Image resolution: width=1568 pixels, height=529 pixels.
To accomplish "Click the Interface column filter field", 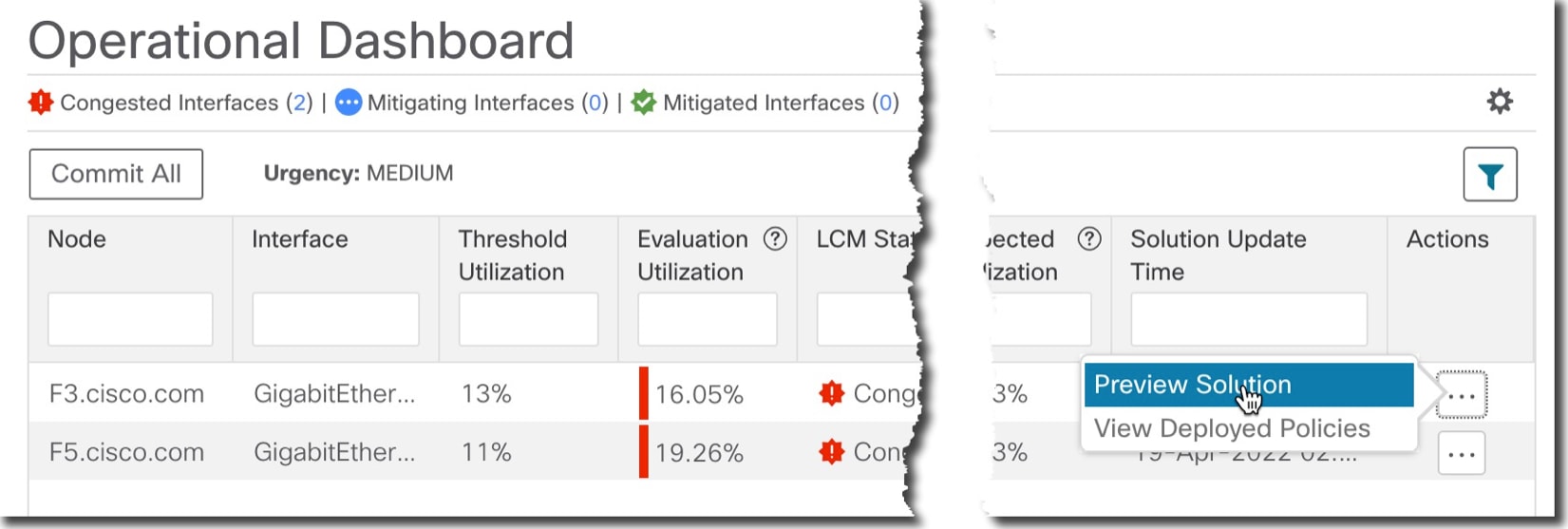I will coord(335,319).
